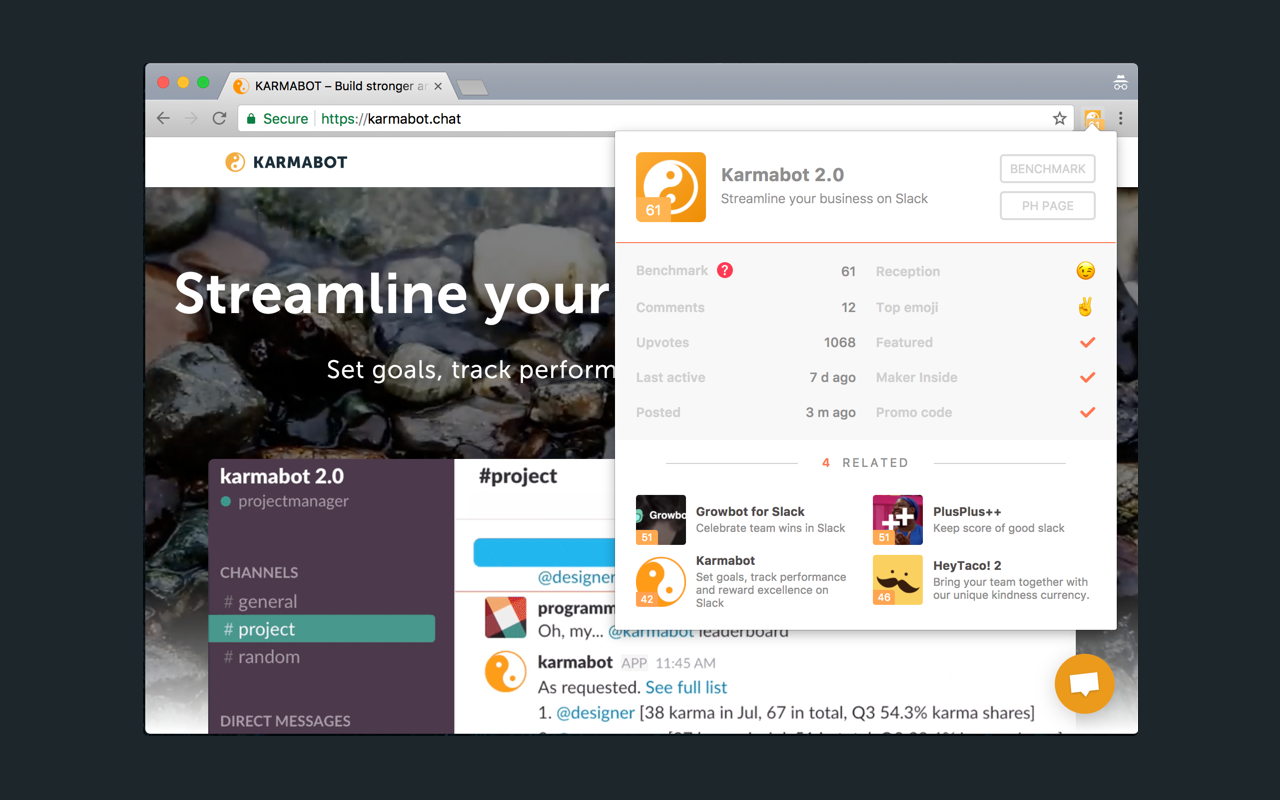This screenshot has height=800, width=1280.
Task: Click the Promo code checkmark
Action: (1088, 412)
